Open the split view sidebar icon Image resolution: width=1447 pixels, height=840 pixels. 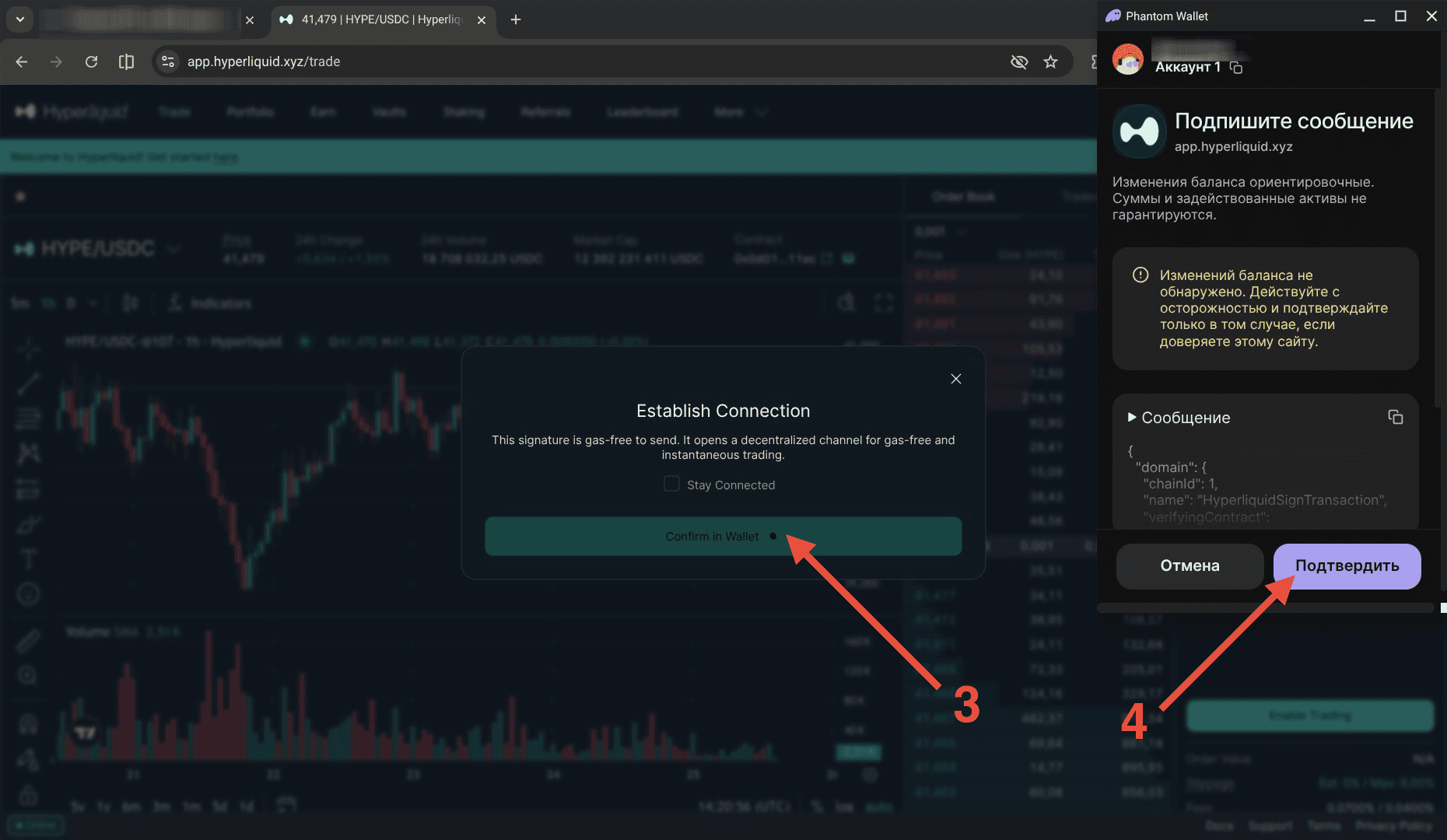click(126, 61)
